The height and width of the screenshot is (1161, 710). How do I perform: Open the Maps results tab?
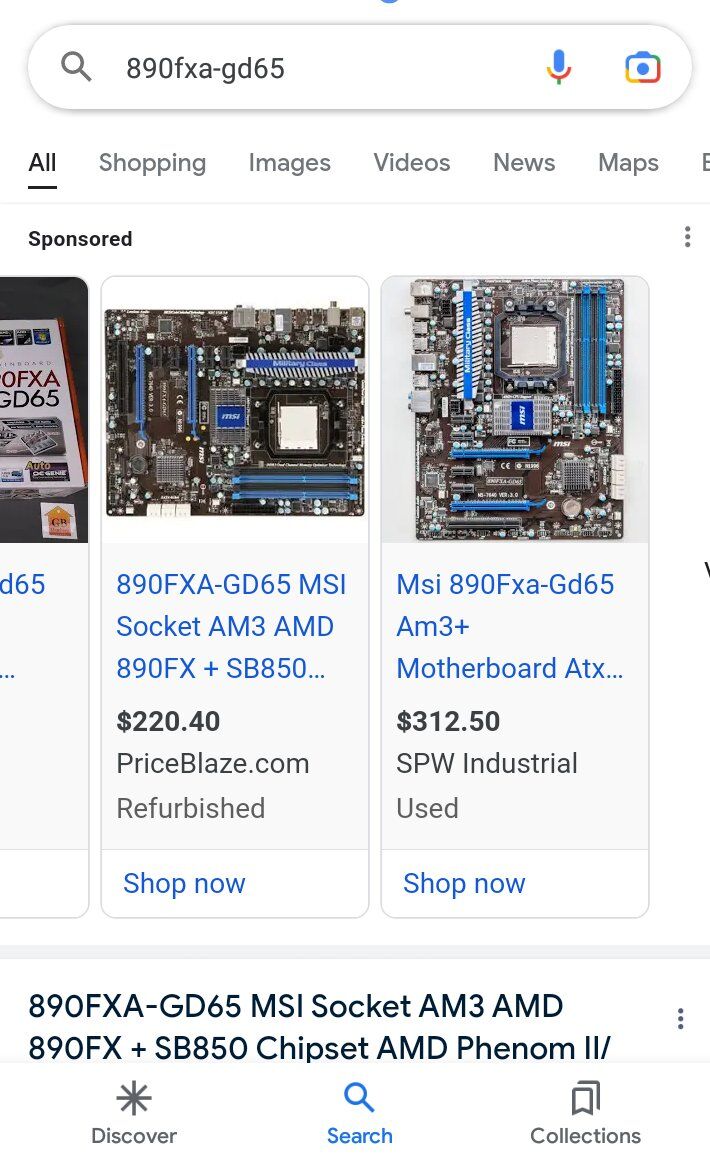tap(629, 162)
